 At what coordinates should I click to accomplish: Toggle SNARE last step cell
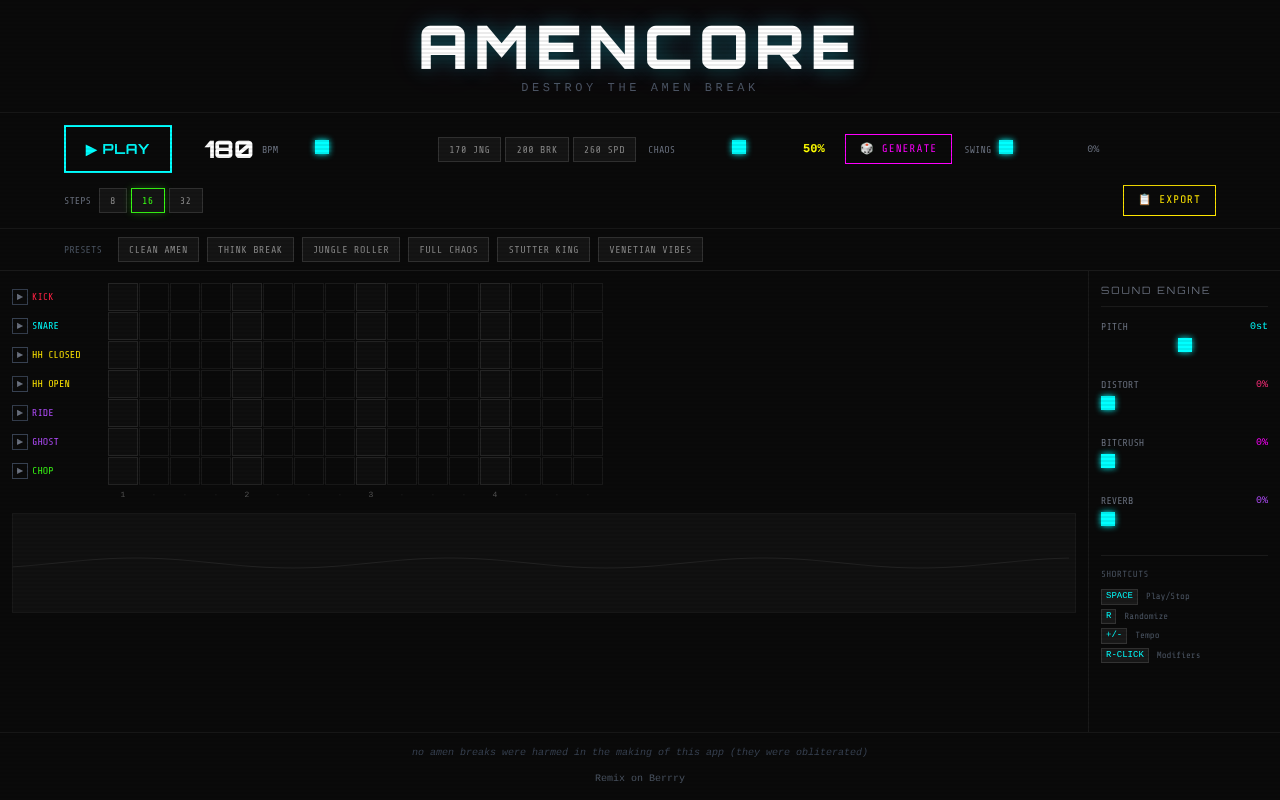click(588, 326)
